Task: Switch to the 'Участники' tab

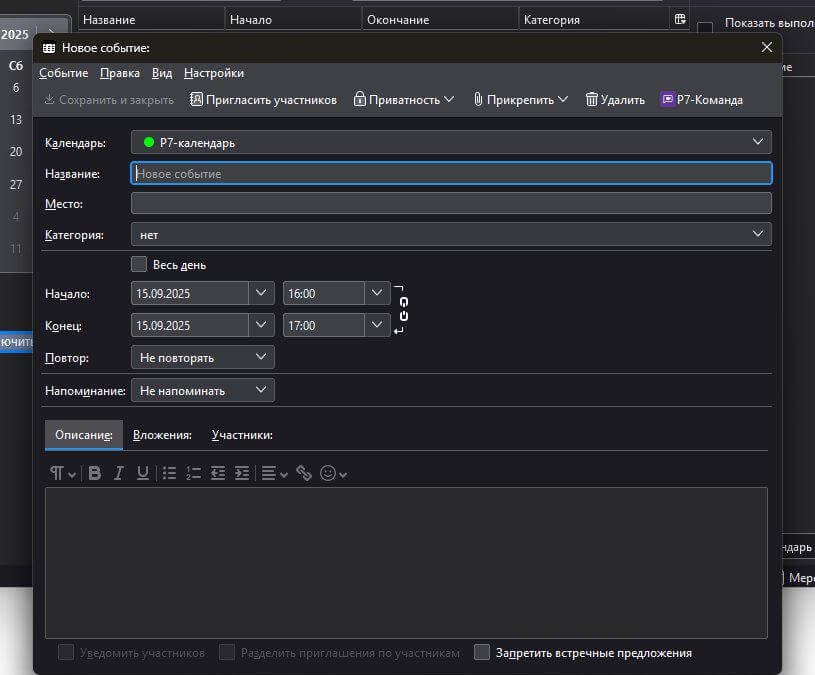Action: click(x=242, y=435)
